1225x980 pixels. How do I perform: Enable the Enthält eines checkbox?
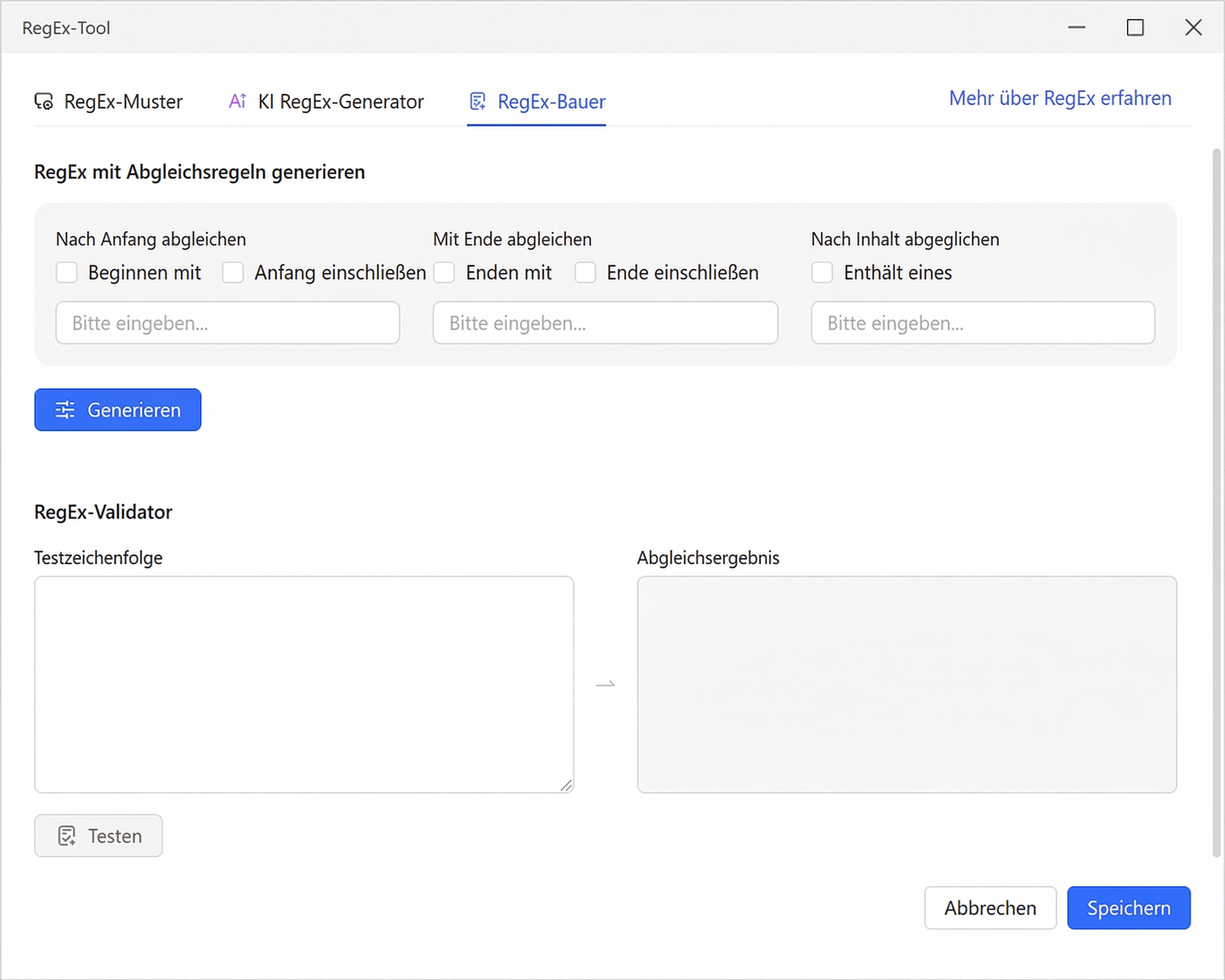[x=821, y=273]
